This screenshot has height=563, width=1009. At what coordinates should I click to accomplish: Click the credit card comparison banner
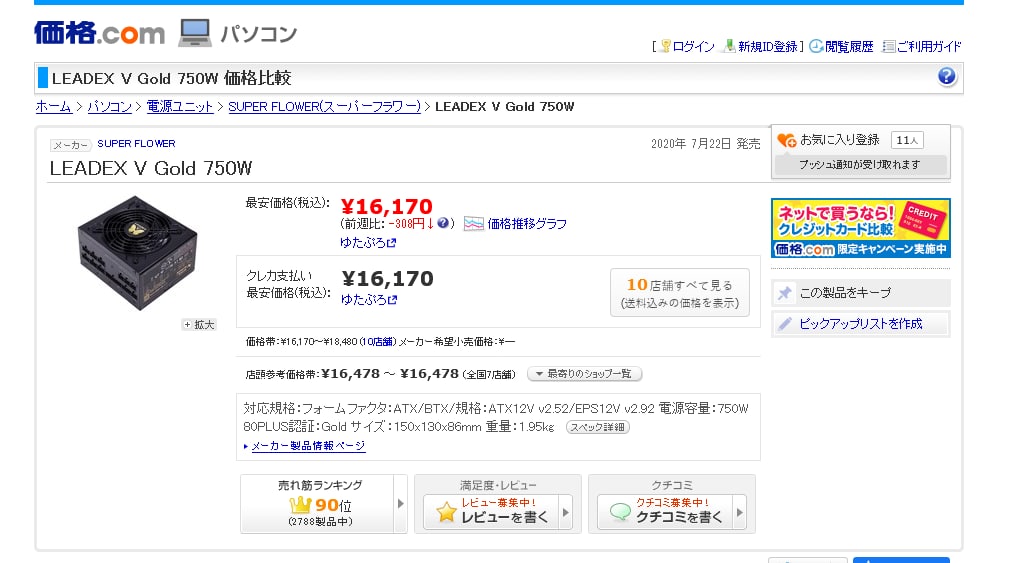(x=860, y=228)
